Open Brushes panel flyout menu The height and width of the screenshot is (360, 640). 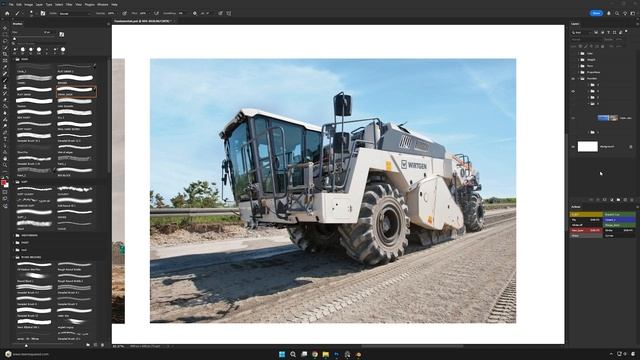point(108,24)
